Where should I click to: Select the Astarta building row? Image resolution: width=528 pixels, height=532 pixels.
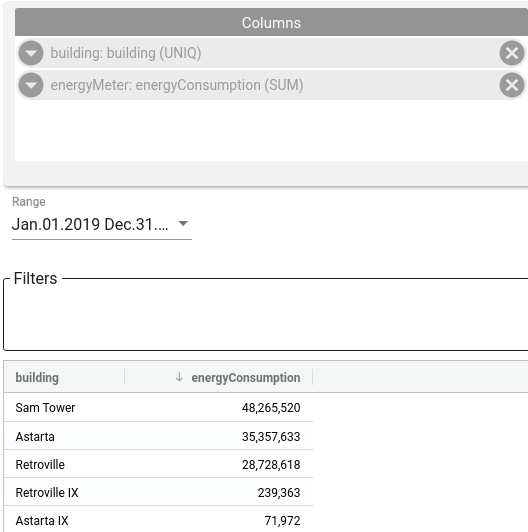click(x=158, y=436)
